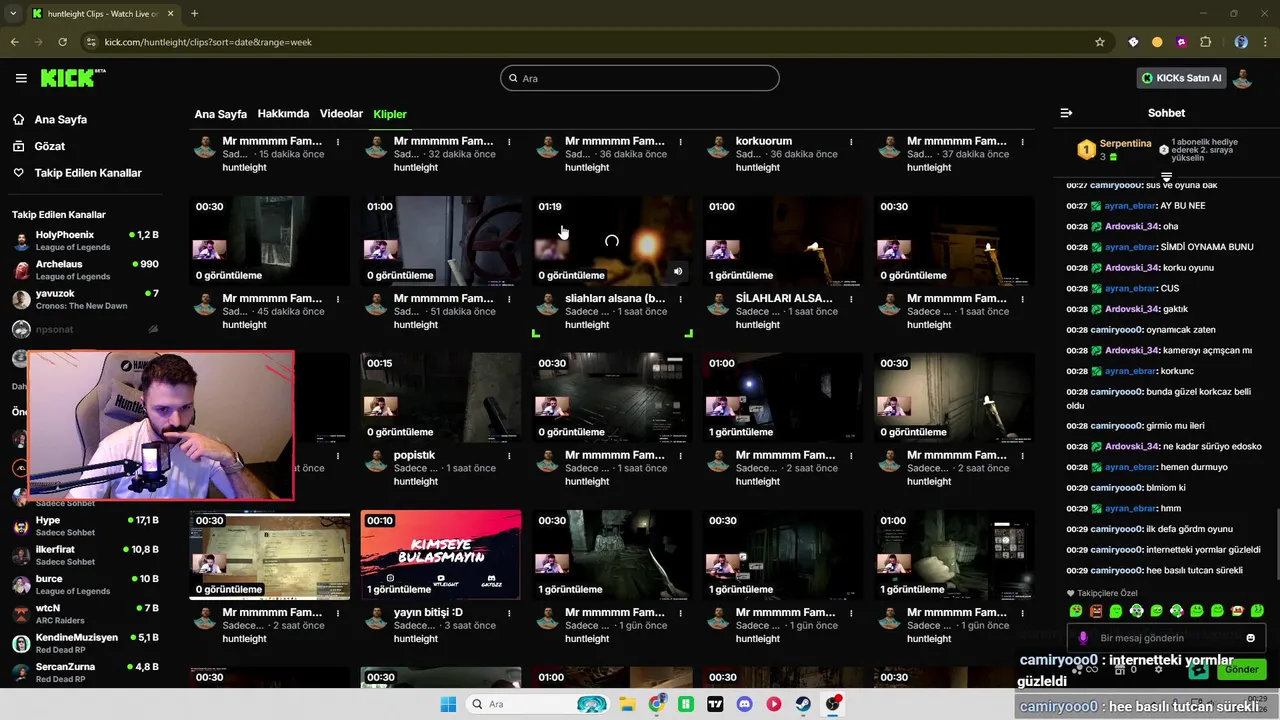Click the KICKs Satın Al button
Image resolution: width=1280 pixels, height=720 pixels.
[1181, 78]
